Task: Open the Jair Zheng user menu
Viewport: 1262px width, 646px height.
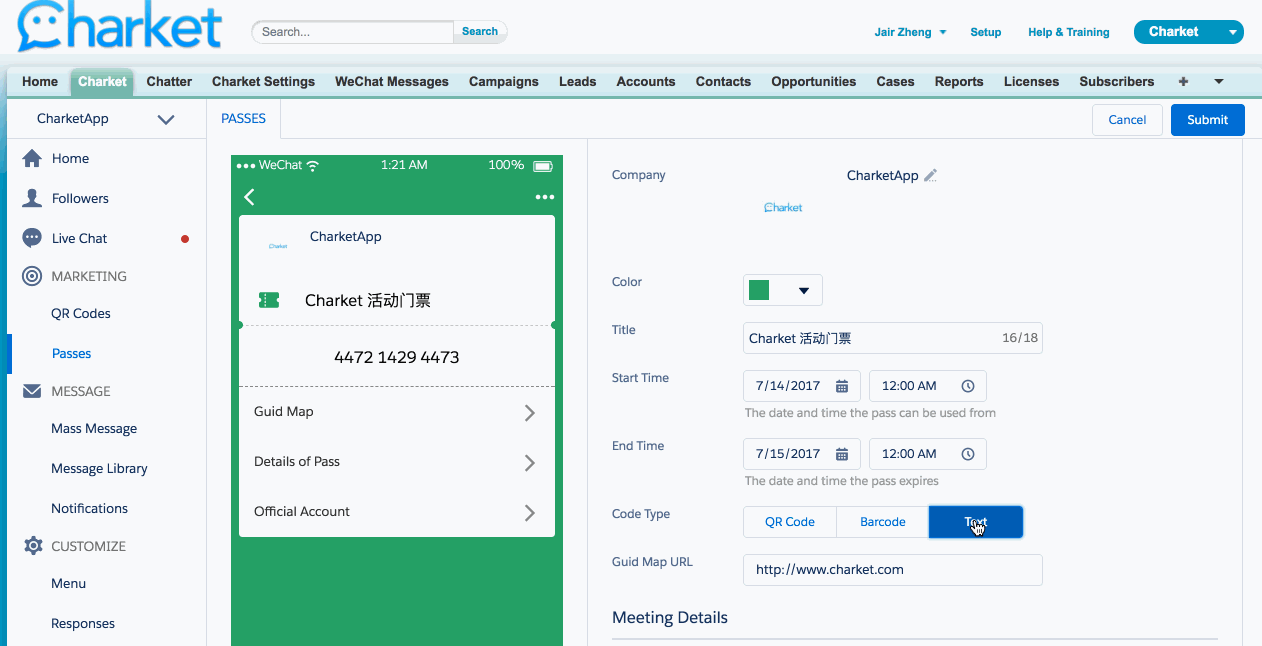Action: [910, 32]
